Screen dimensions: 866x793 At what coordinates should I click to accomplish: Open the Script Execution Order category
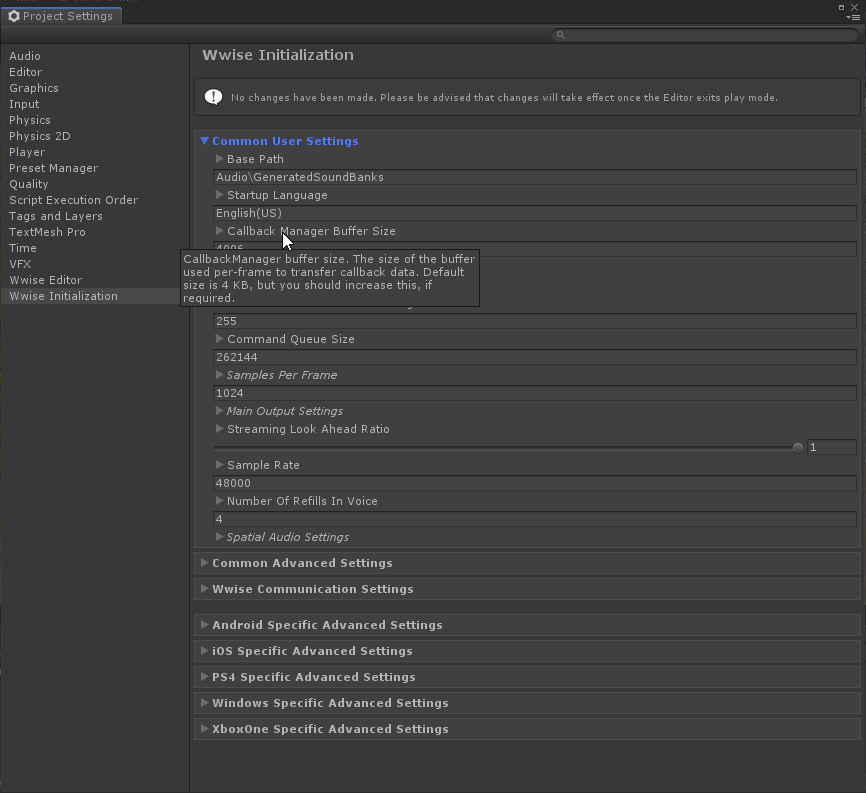[73, 200]
